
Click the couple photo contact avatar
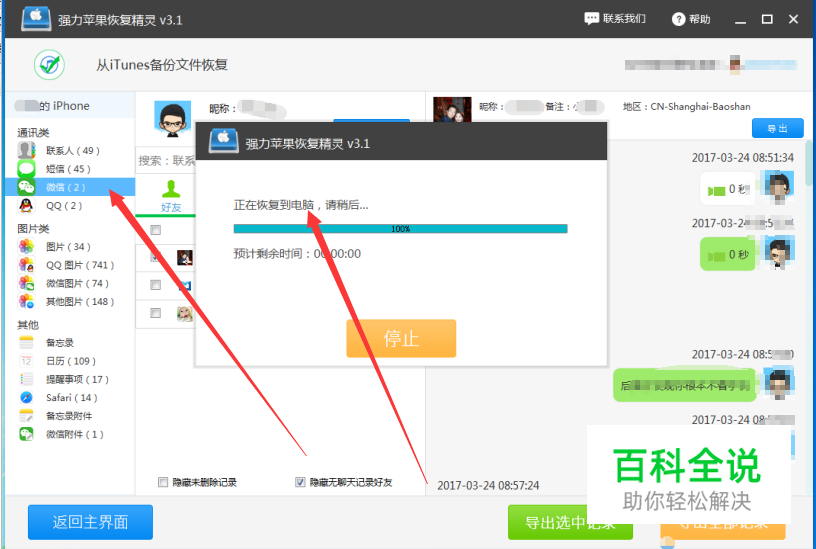[452, 109]
